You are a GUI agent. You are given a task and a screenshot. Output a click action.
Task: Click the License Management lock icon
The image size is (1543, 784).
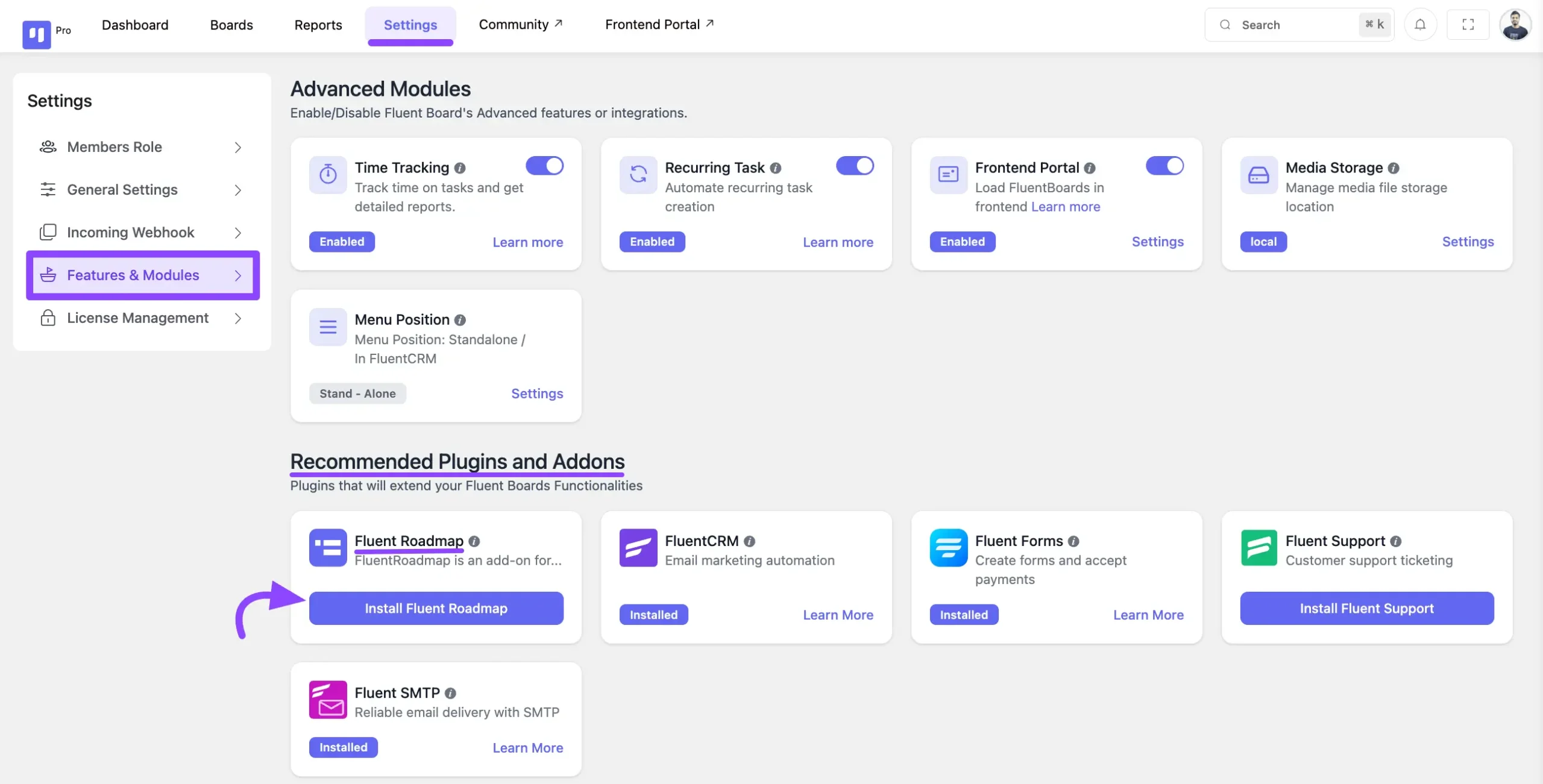pos(48,318)
